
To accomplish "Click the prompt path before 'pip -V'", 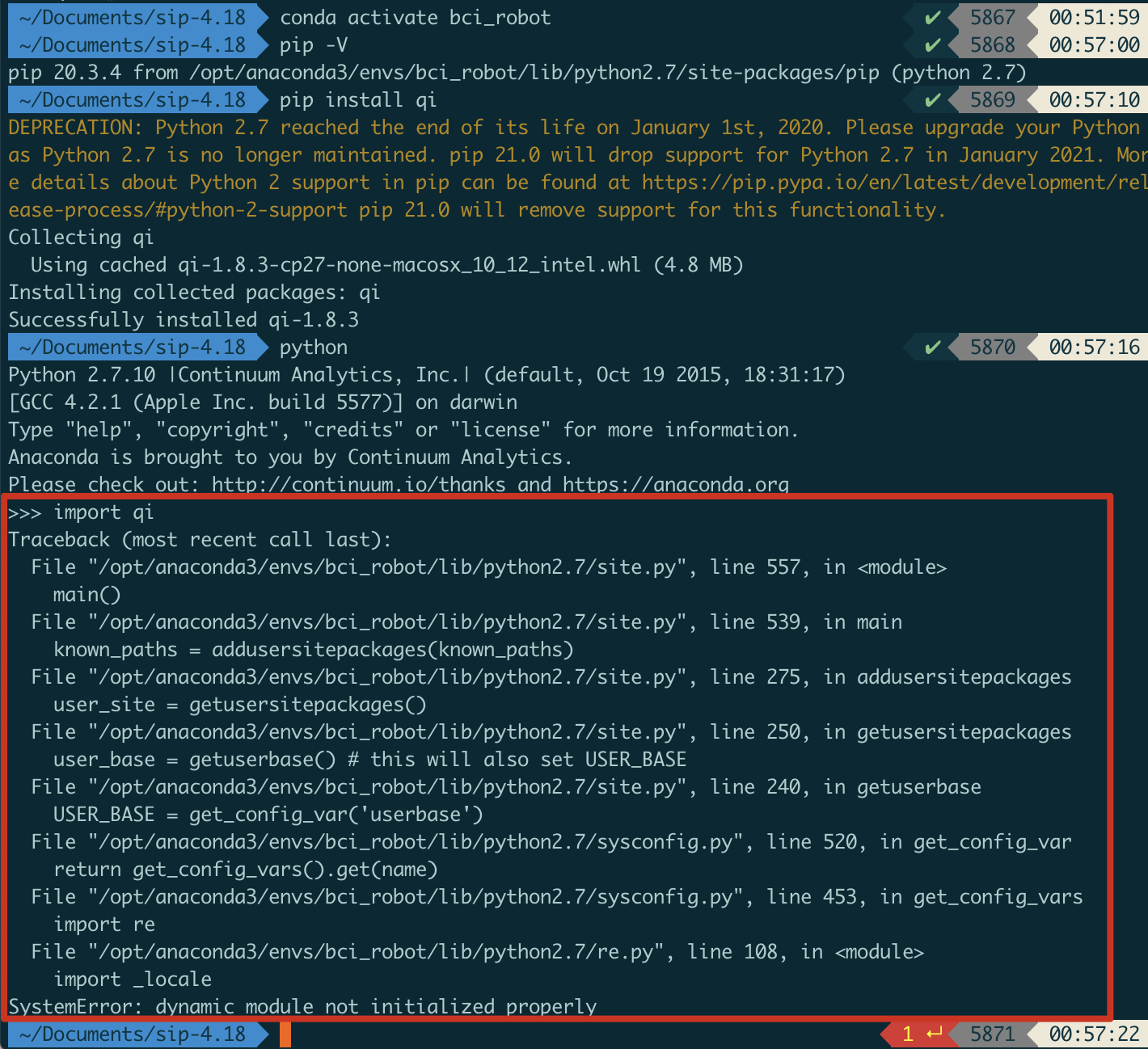I will [133, 44].
